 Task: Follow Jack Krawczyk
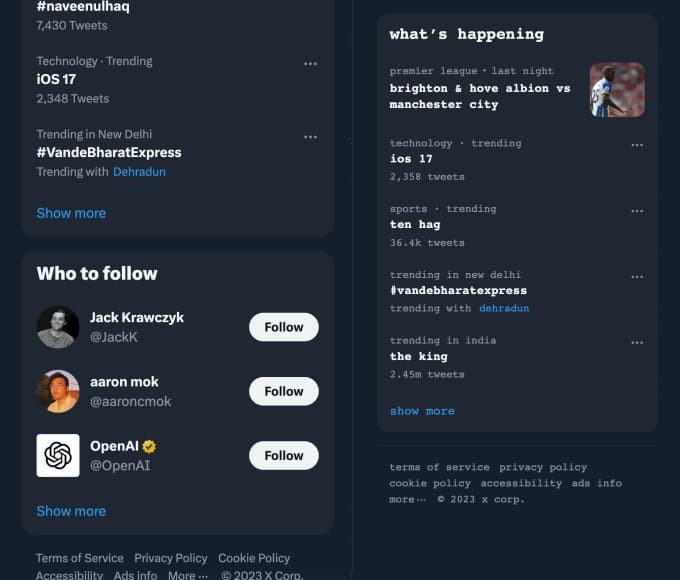pos(283,327)
